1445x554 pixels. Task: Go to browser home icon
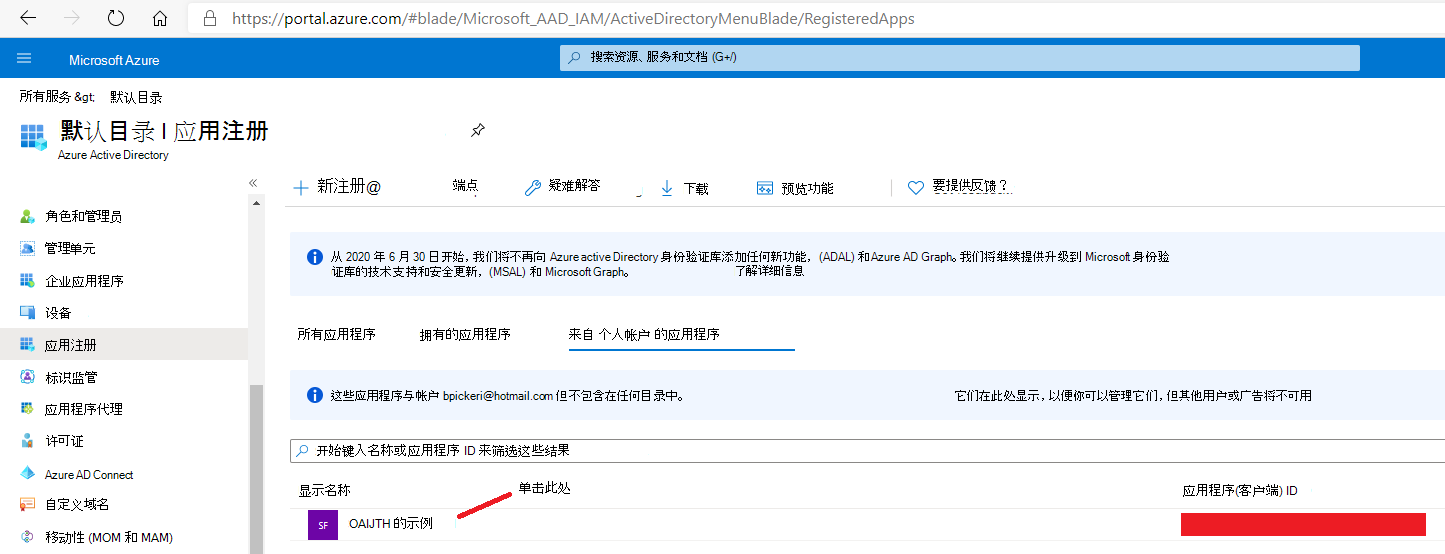pos(160,18)
